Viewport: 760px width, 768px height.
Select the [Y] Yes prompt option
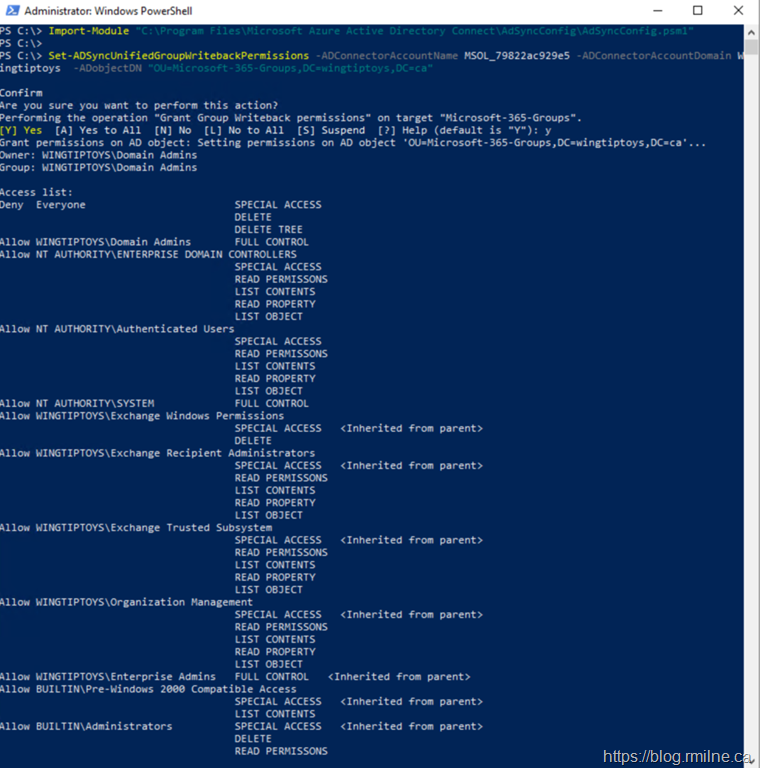21,130
